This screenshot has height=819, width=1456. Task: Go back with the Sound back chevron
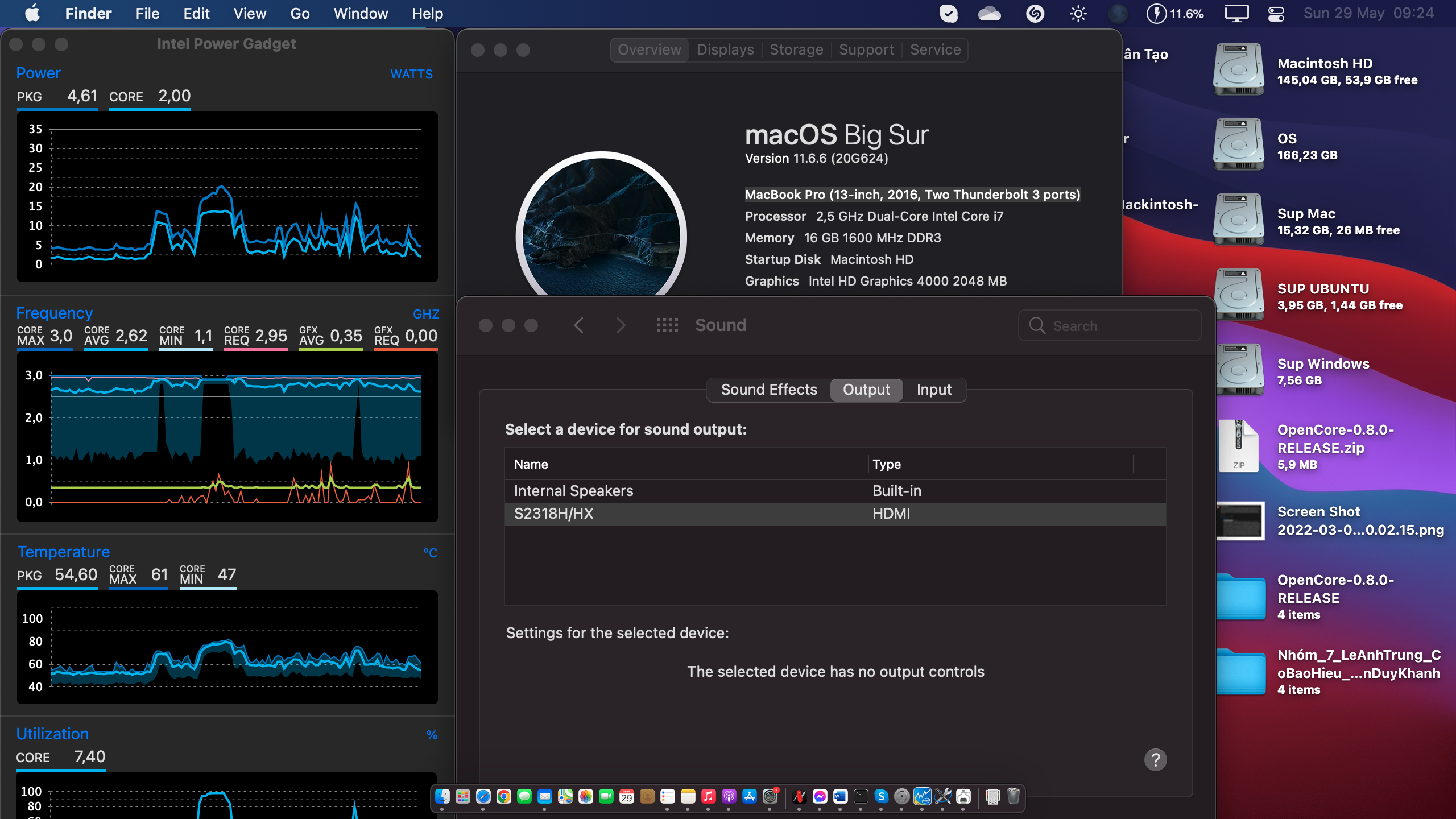tap(578, 325)
